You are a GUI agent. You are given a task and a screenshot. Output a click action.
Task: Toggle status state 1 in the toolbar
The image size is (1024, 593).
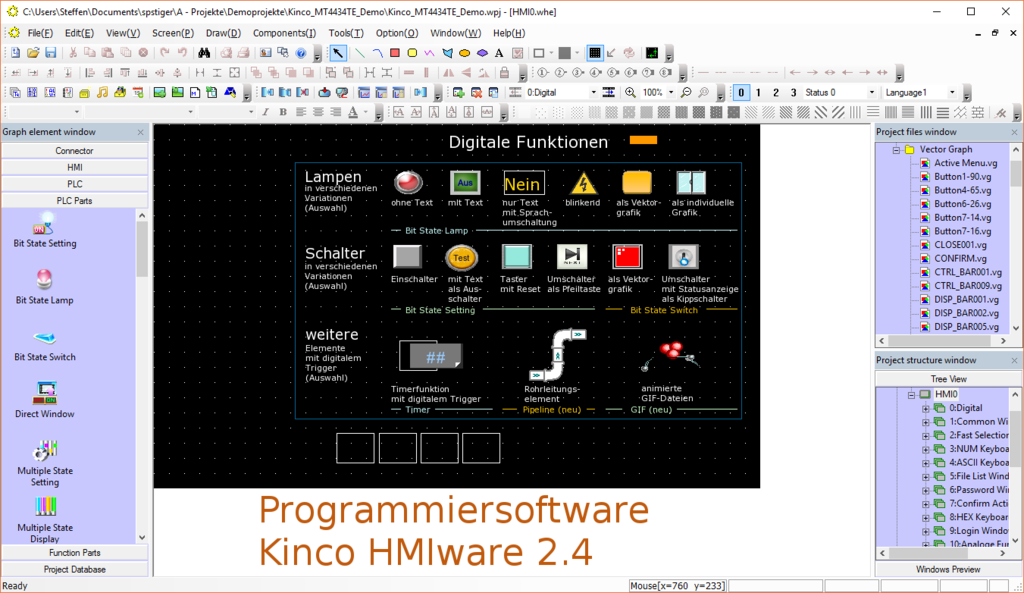click(758, 92)
